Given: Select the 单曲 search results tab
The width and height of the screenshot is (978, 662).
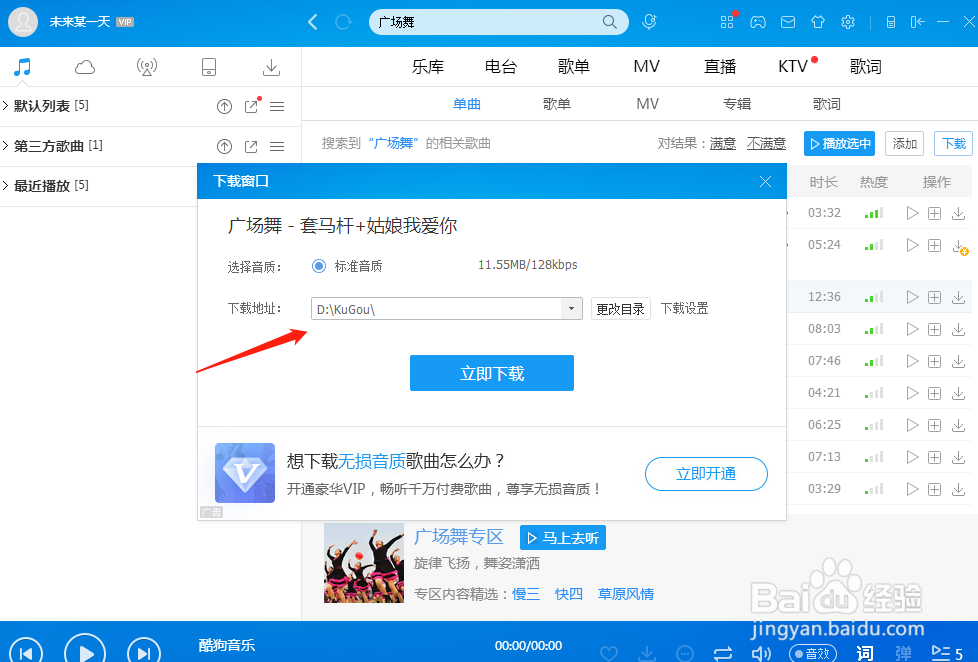Looking at the screenshot, I should 467,104.
